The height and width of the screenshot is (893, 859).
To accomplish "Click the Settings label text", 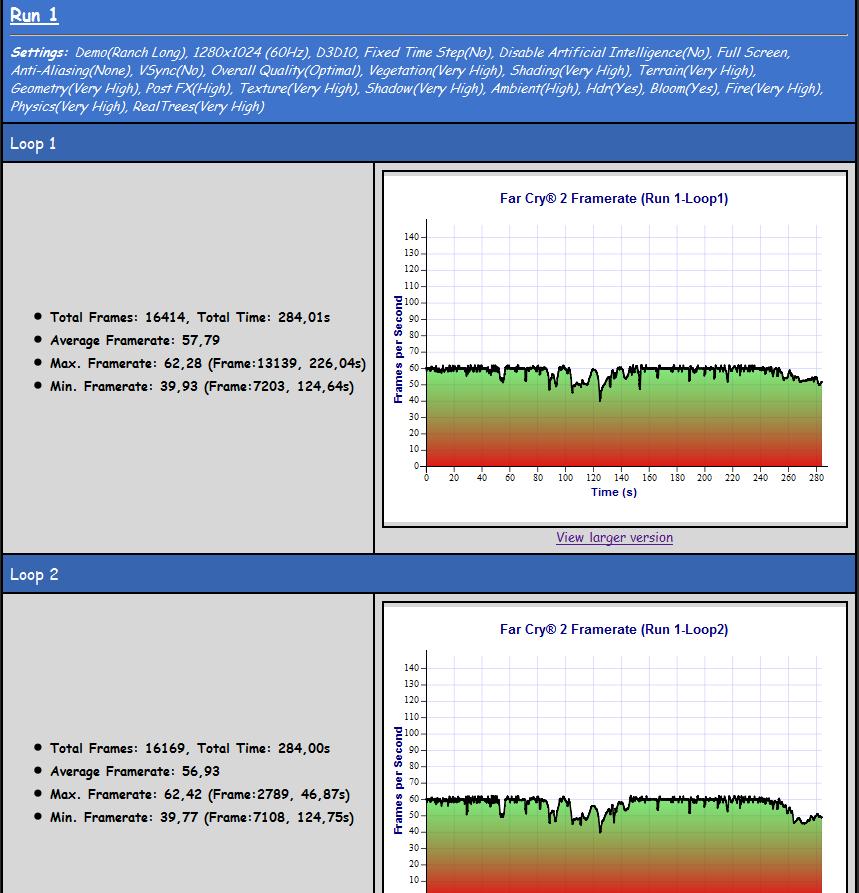I will pos(39,52).
